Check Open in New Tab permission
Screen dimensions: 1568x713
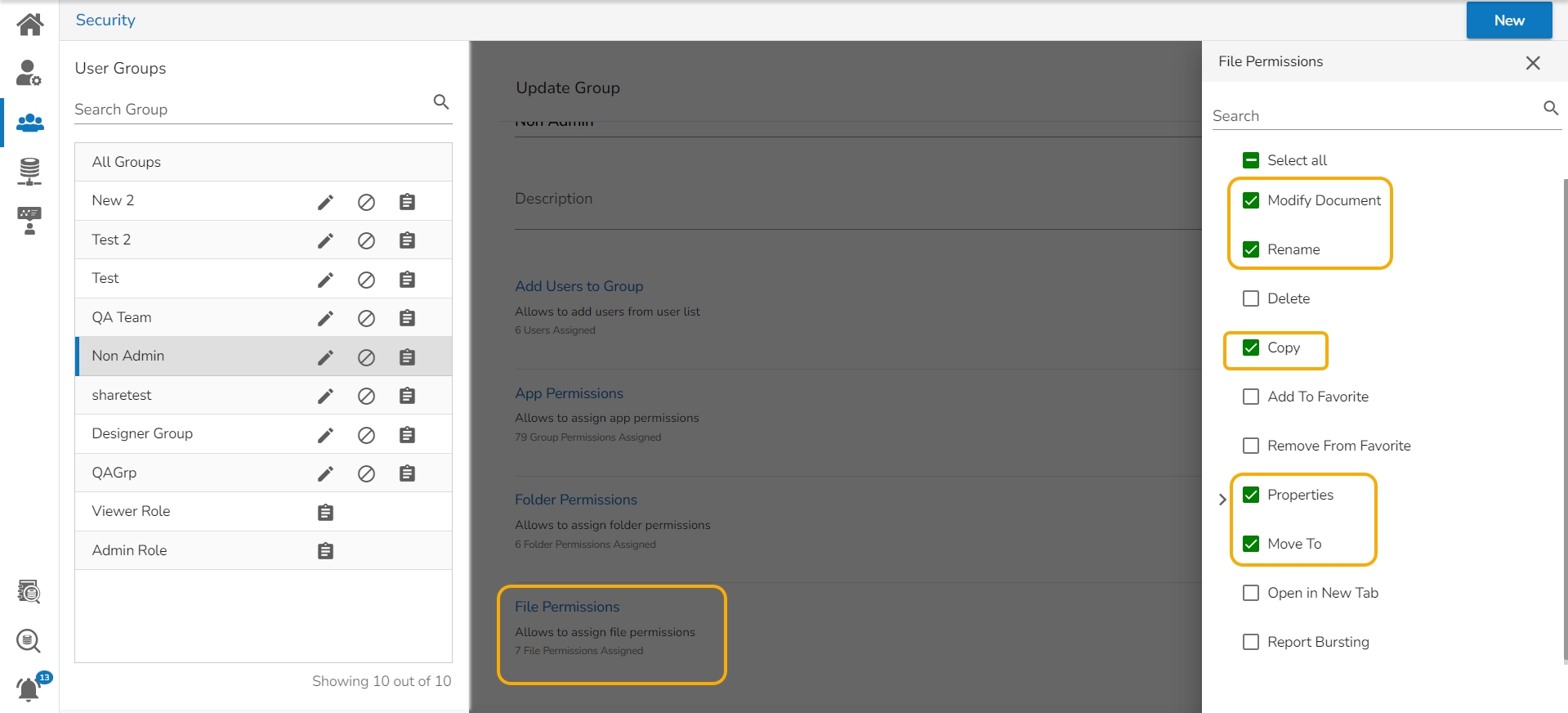click(1251, 593)
